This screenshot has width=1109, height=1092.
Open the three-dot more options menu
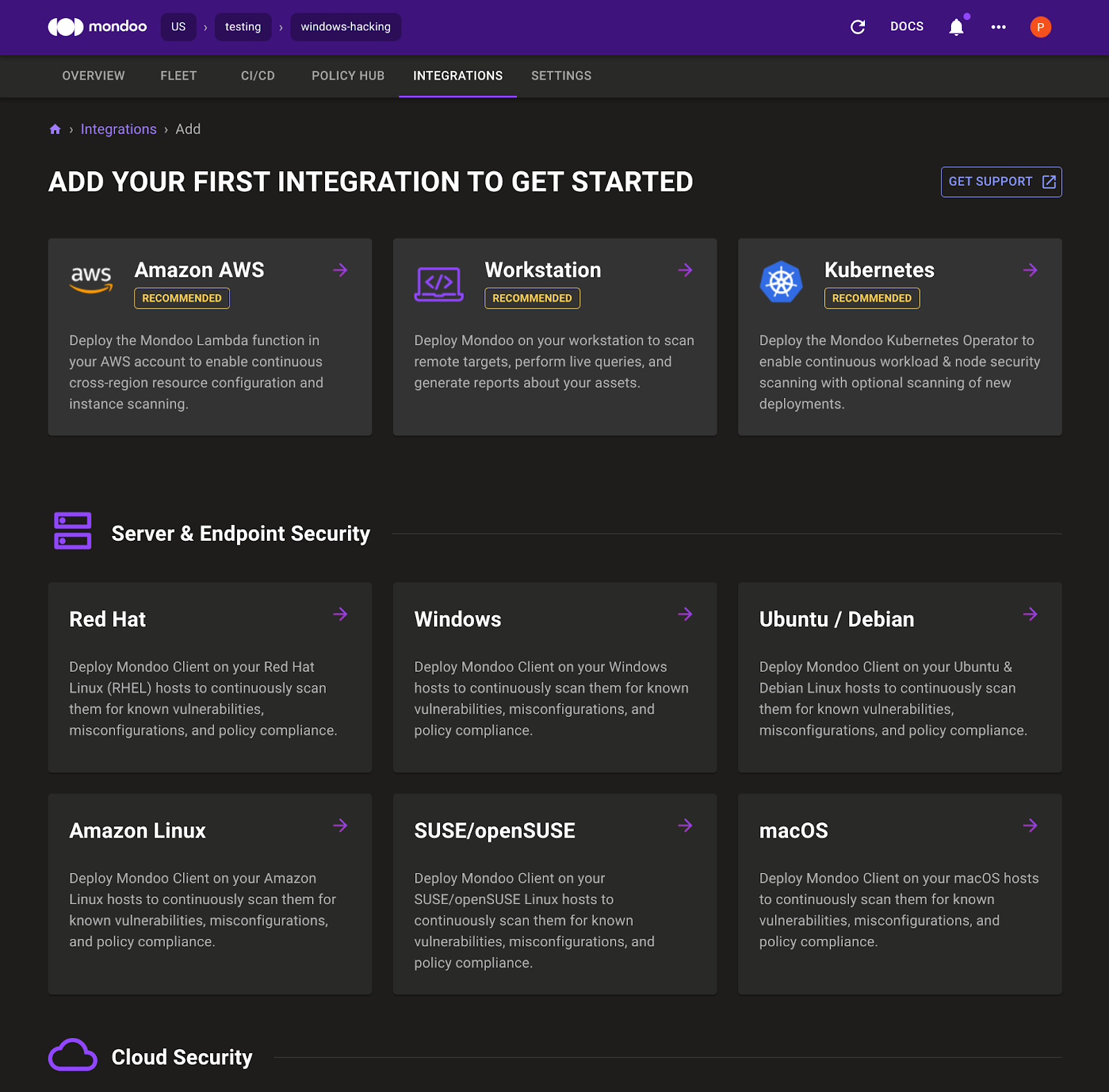[x=998, y=27]
